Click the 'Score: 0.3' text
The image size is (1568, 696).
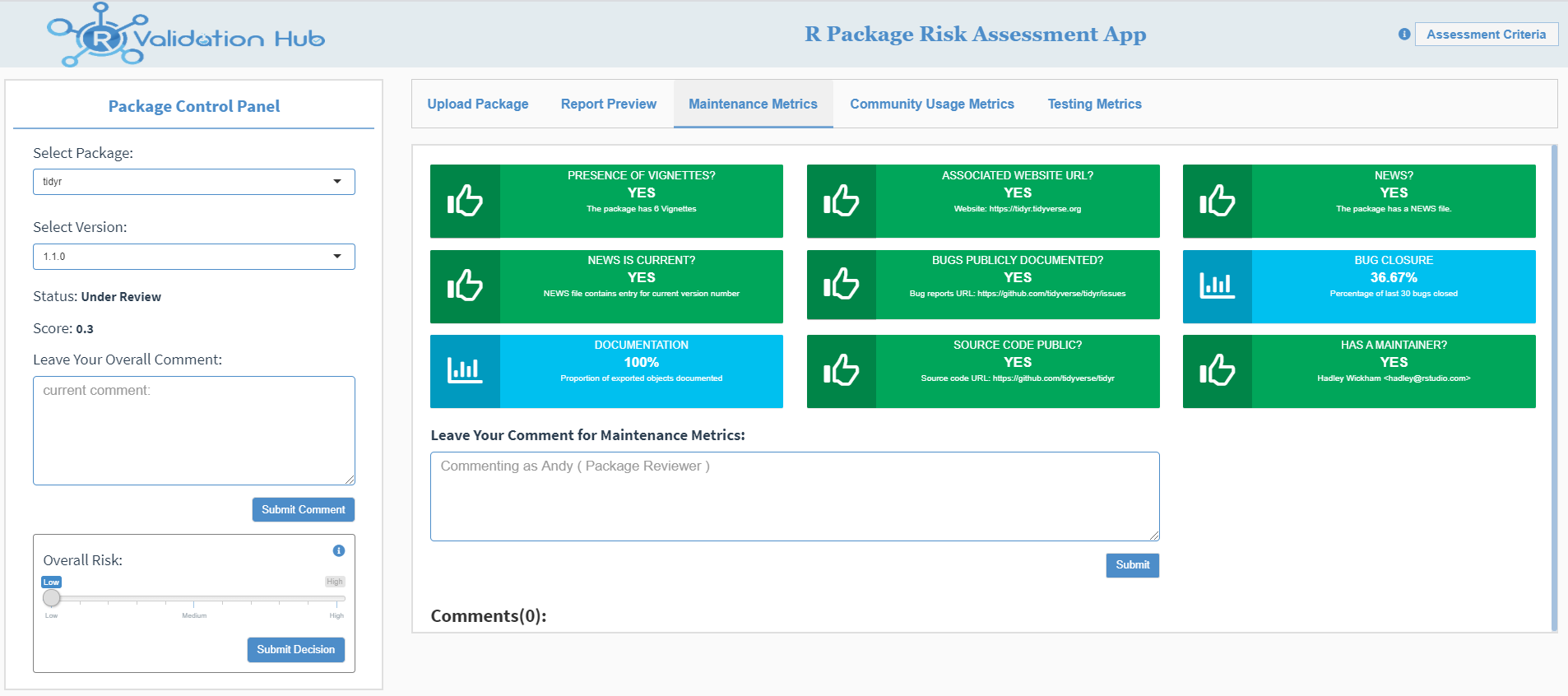click(63, 328)
